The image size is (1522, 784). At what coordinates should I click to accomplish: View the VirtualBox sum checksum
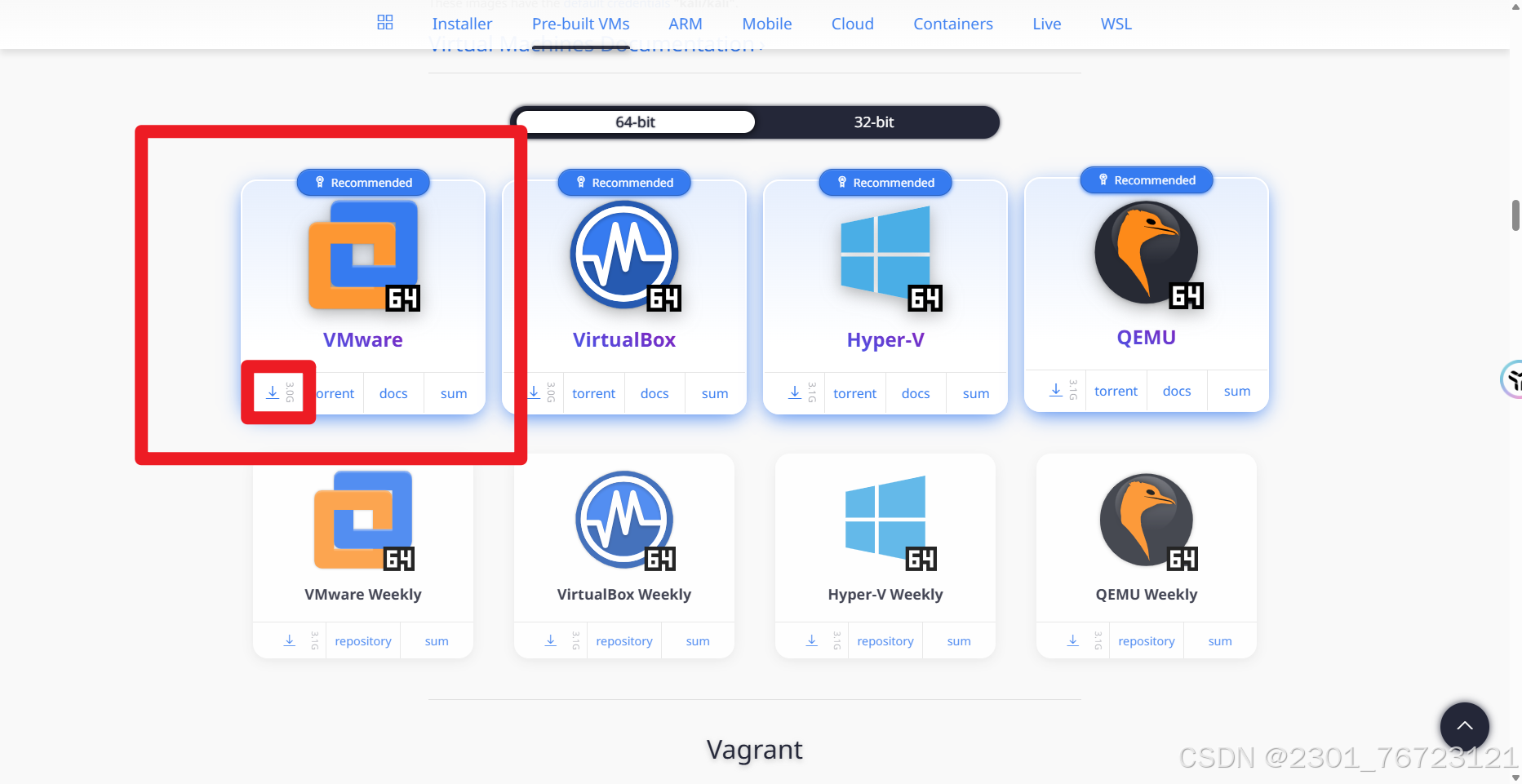(715, 393)
